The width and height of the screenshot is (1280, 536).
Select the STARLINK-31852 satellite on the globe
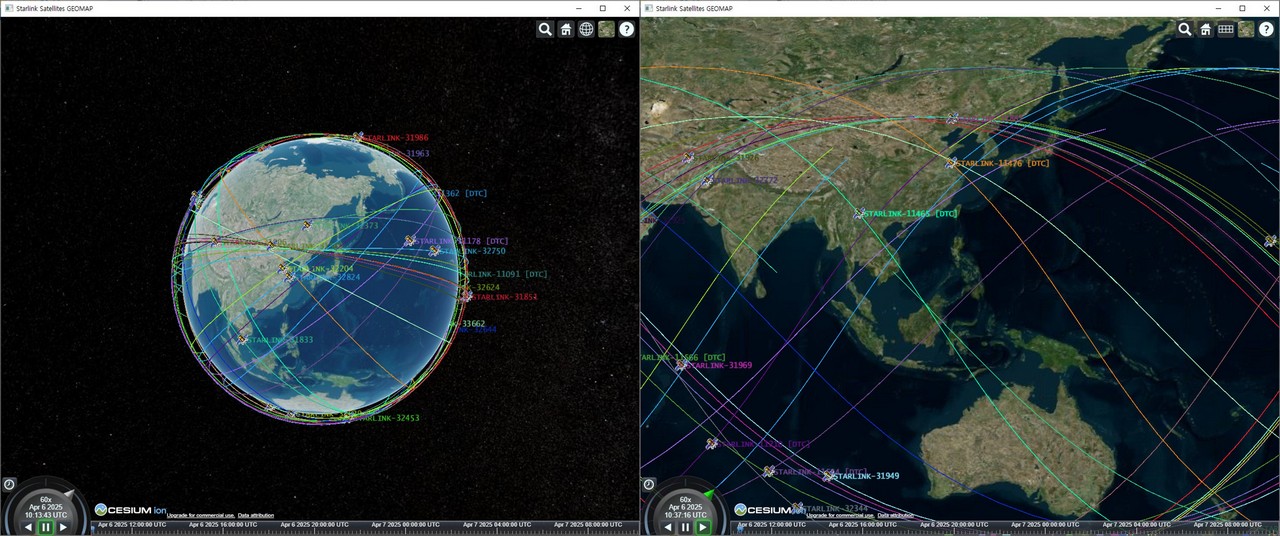[466, 296]
